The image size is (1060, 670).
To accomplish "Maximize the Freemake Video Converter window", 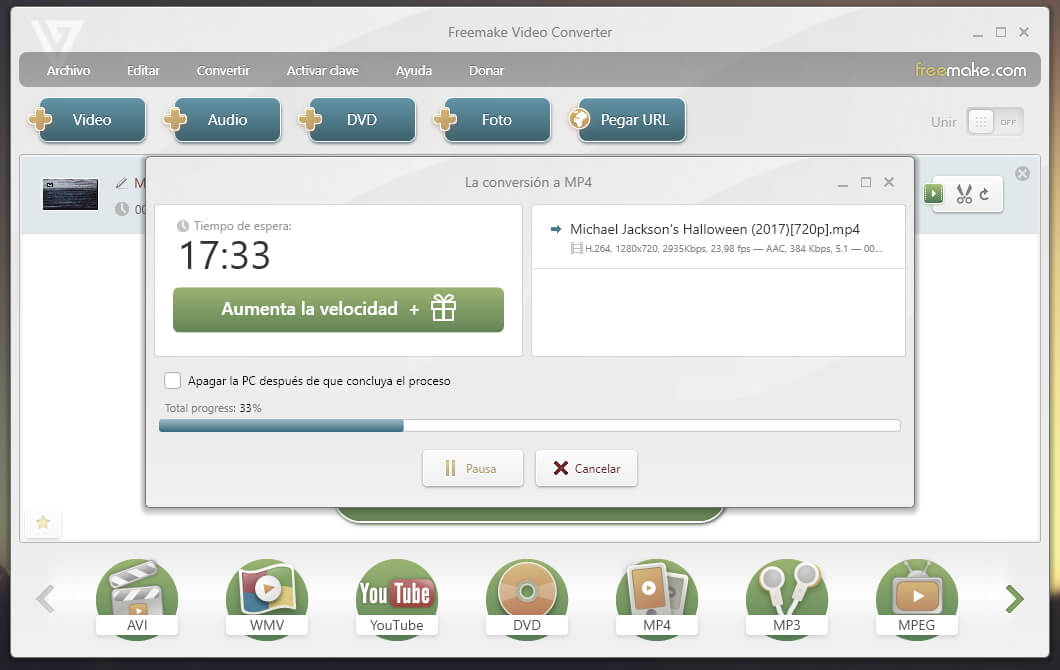I will pyautogui.click(x=1001, y=32).
